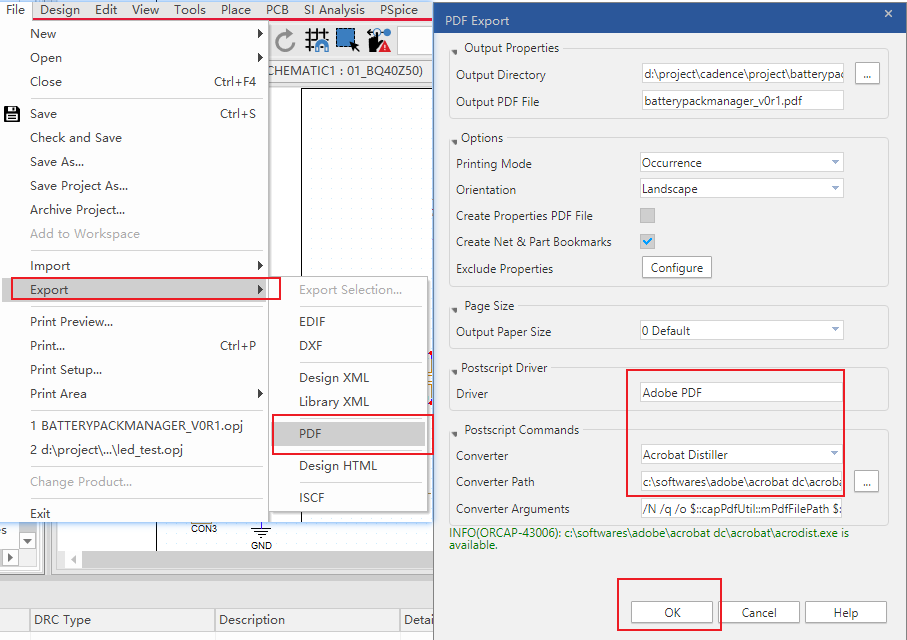The height and width of the screenshot is (640, 907).
Task: Close the PDF Export dialog
Action: pyautogui.click(x=888, y=13)
